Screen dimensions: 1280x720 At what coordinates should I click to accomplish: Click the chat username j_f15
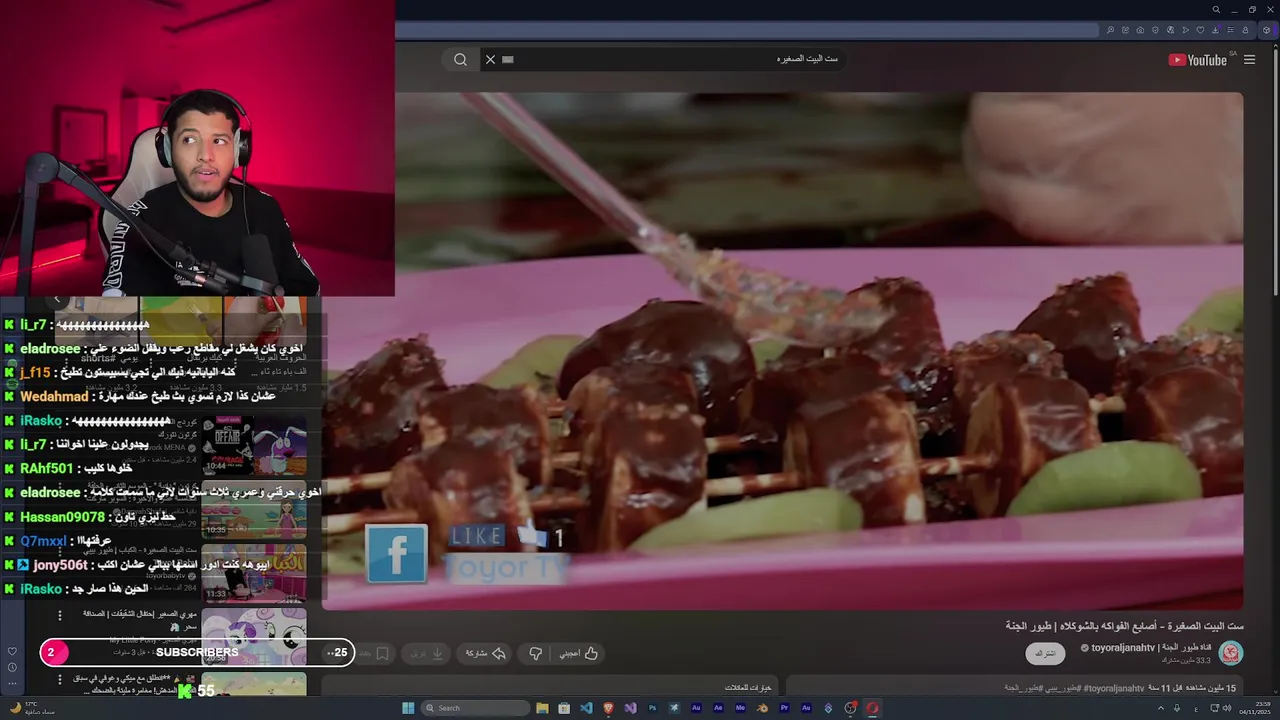[35, 373]
